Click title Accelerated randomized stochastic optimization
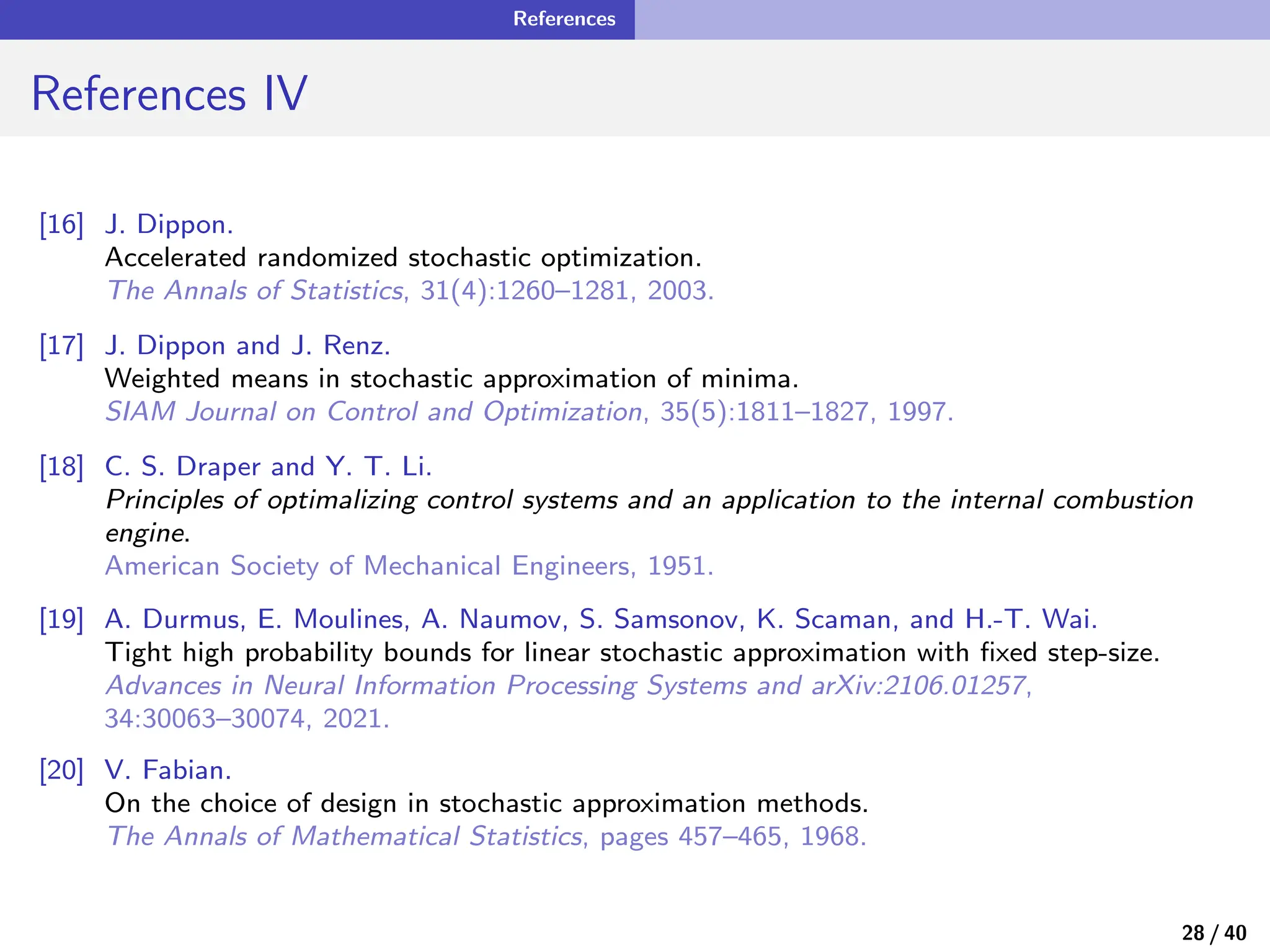Image resolution: width=1270 pixels, height=952 pixels. point(403,258)
